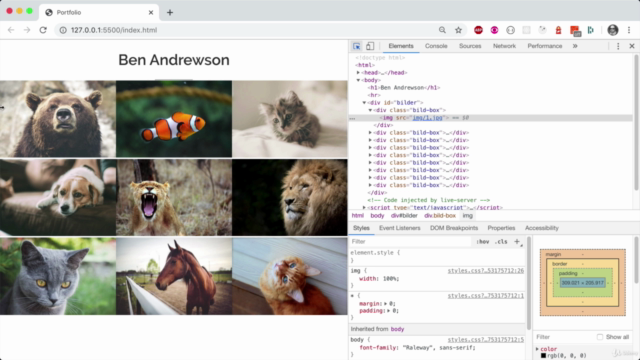Open the pink circular extension icon

(494, 30)
